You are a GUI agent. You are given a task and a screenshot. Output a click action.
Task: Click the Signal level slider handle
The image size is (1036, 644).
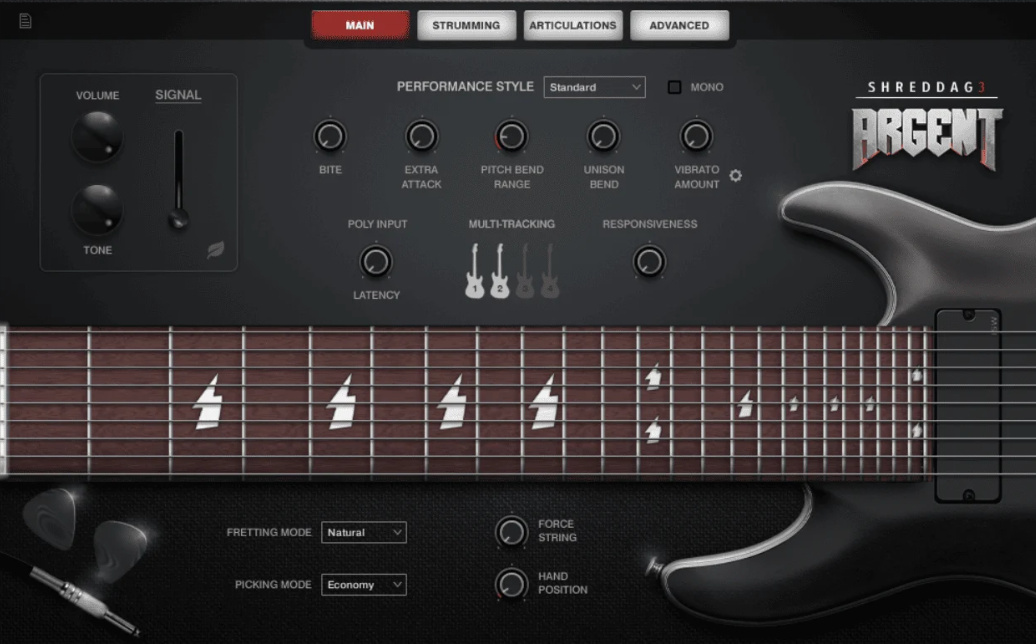178,219
